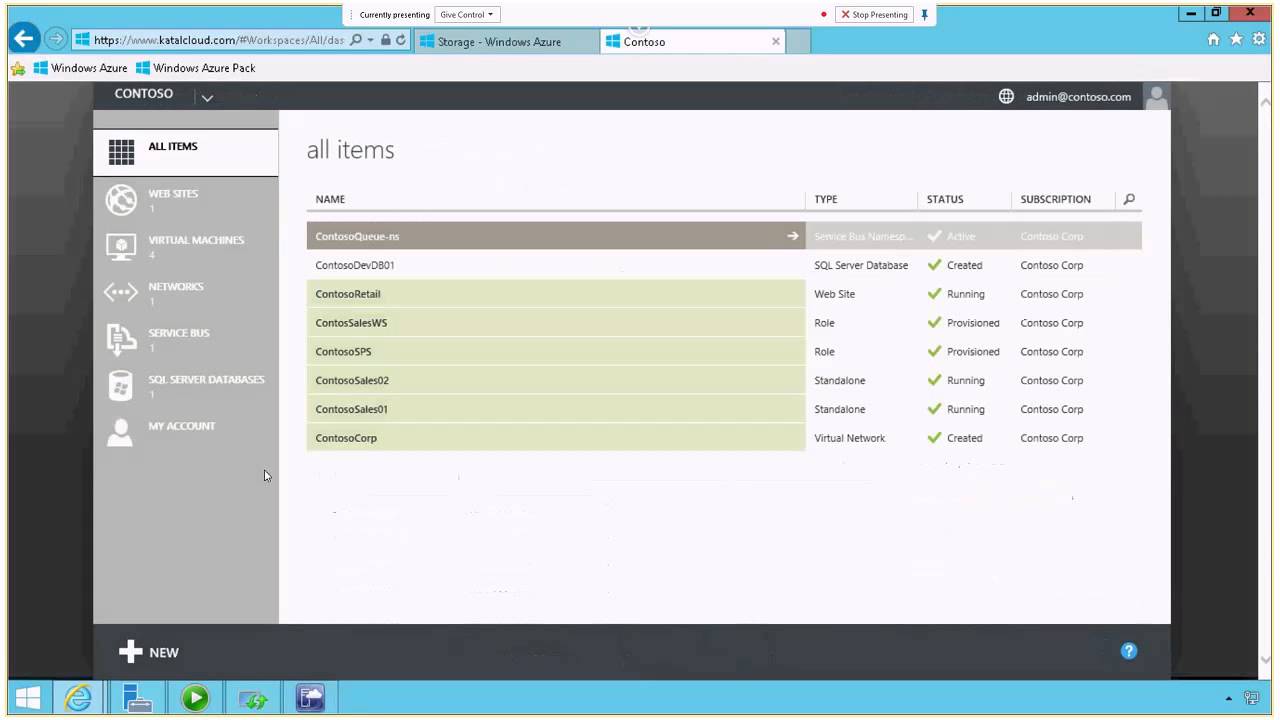Click the pin icon in presenting bar

click(924, 14)
